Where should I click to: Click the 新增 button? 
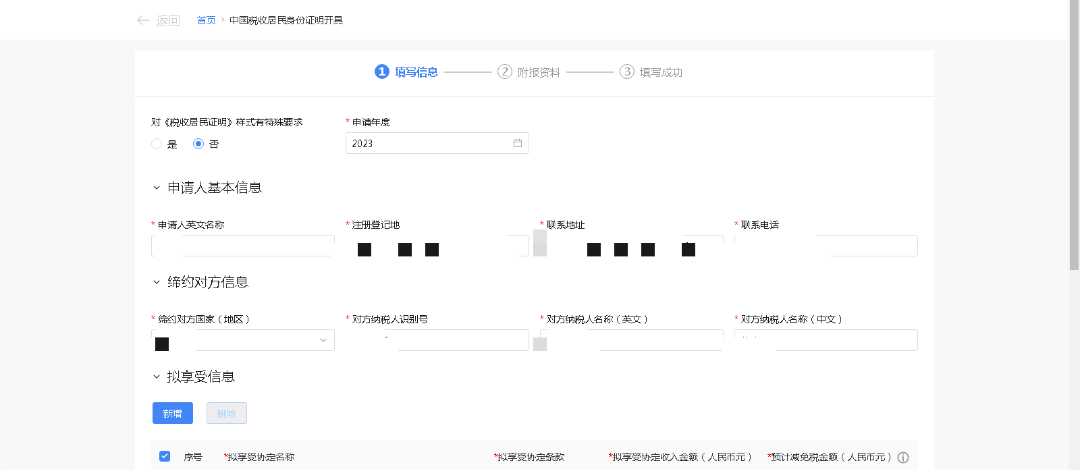(172, 413)
